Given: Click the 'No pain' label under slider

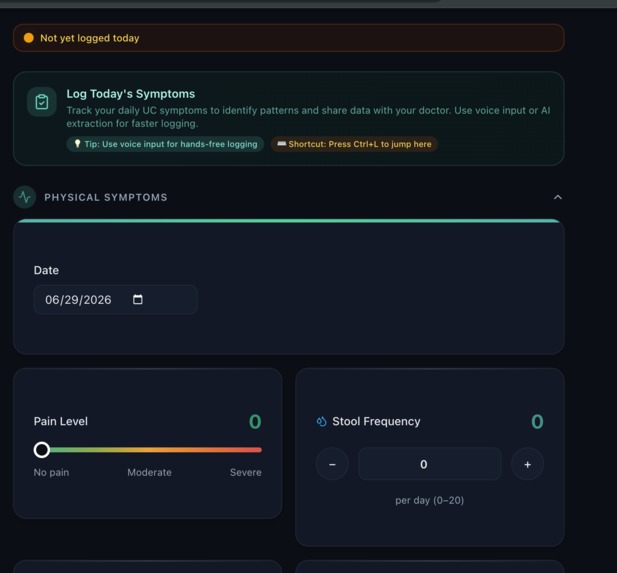Looking at the screenshot, I should click(x=52, y=472).
